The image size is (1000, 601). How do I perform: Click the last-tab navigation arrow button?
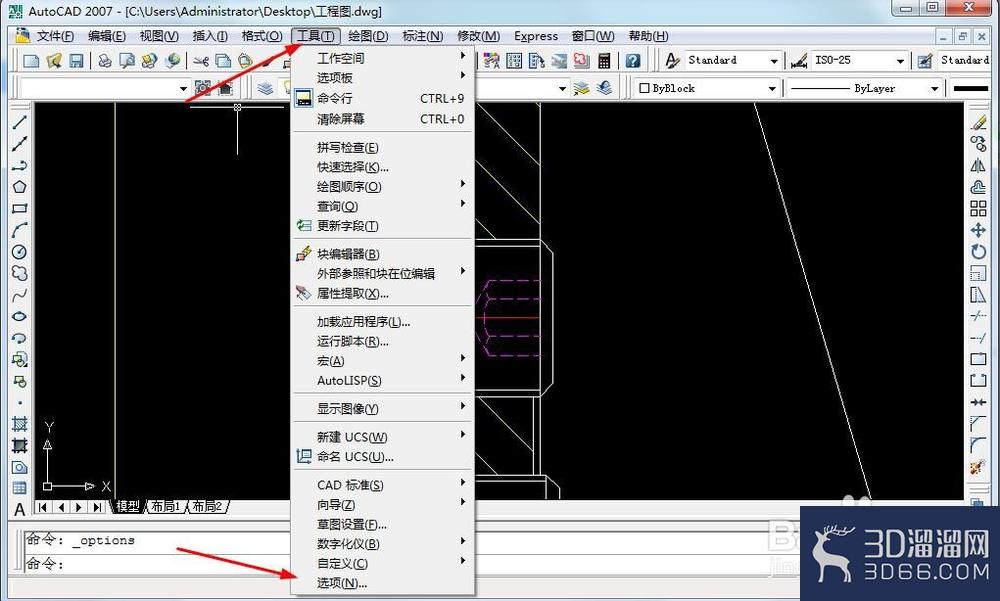(x=97, y=507)
